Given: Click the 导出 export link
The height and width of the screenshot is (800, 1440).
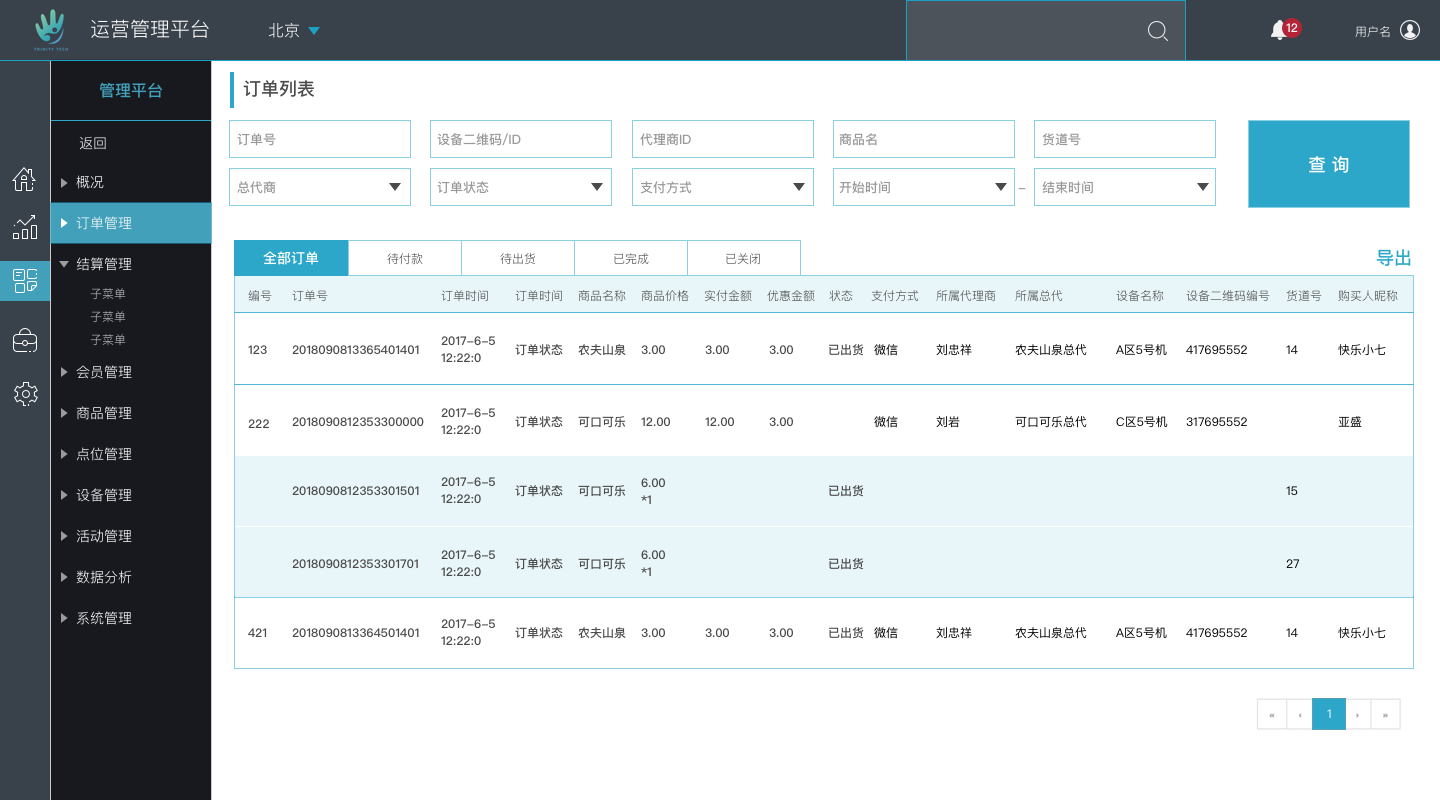Looking at the screenshot, I should coord(1393,258).
